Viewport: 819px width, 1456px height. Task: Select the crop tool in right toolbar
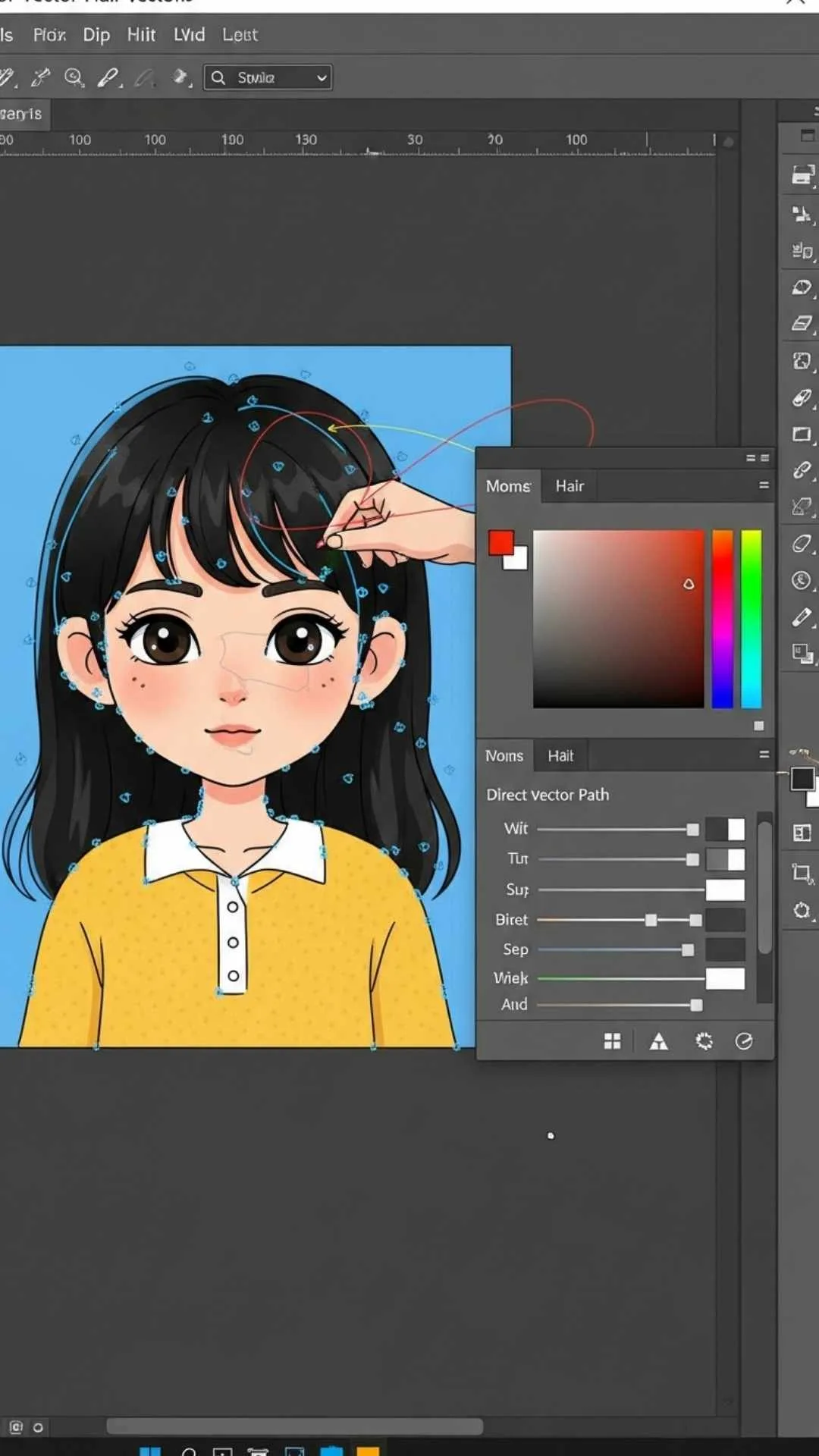click(x=802, y=873)
